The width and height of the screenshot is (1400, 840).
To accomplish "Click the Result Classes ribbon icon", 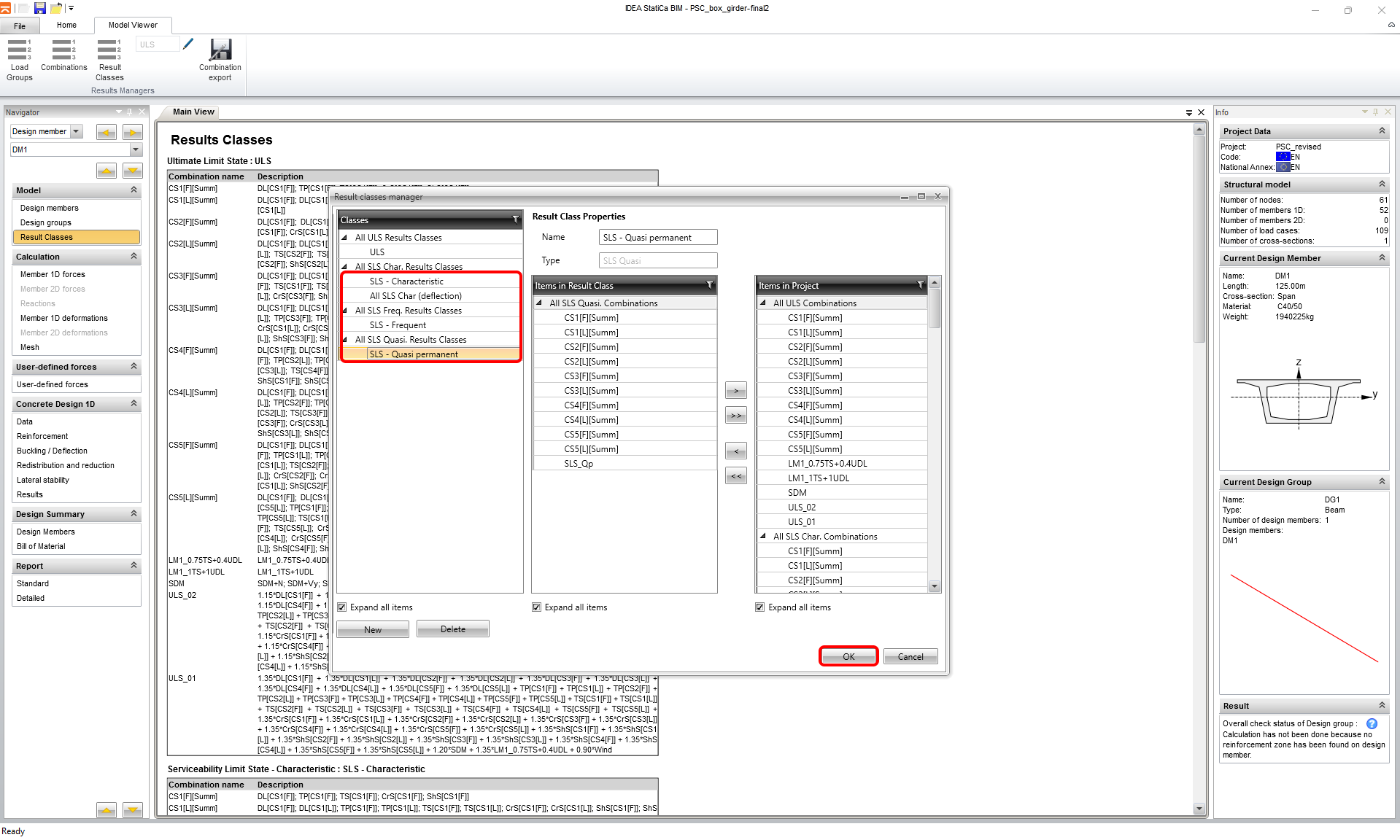I will point(109,60).
